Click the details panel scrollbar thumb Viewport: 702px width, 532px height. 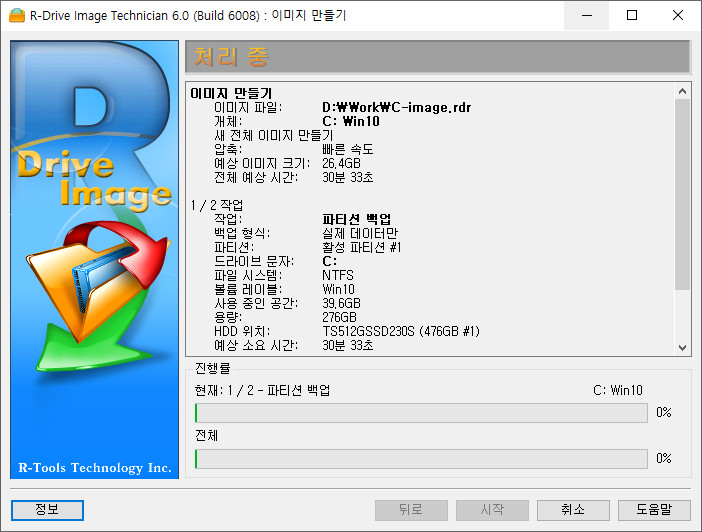[x=682, y=194]
